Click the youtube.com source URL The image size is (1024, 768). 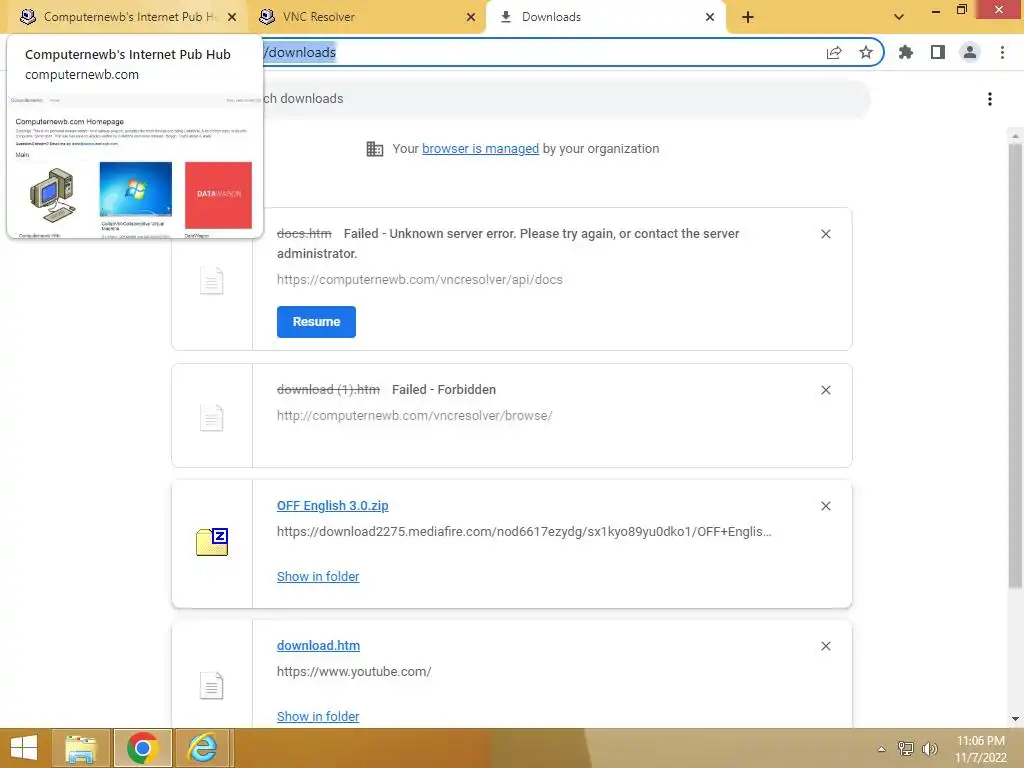[x=354, y=671]
